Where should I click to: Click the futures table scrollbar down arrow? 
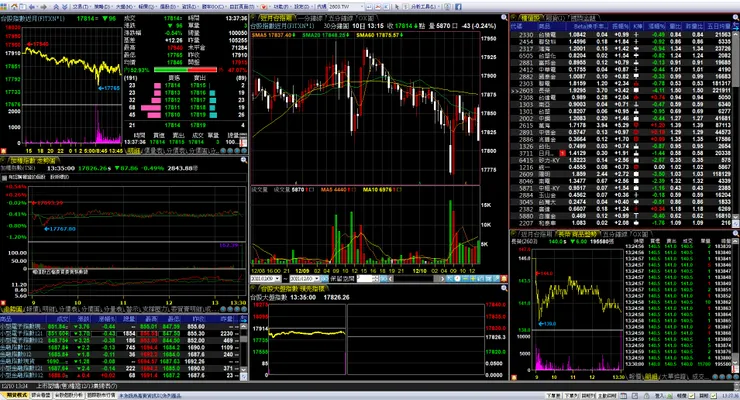[244, 369]
